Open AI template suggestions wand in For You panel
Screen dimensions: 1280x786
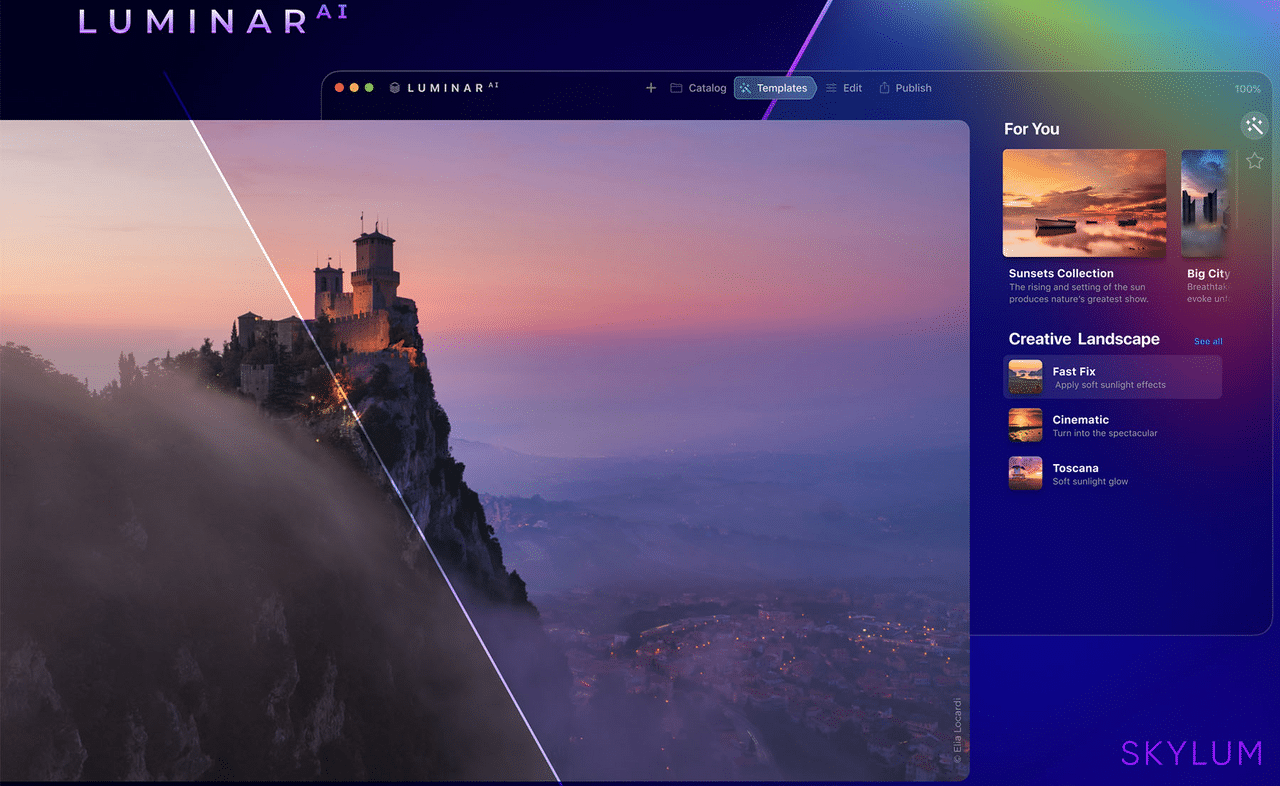1255,126
